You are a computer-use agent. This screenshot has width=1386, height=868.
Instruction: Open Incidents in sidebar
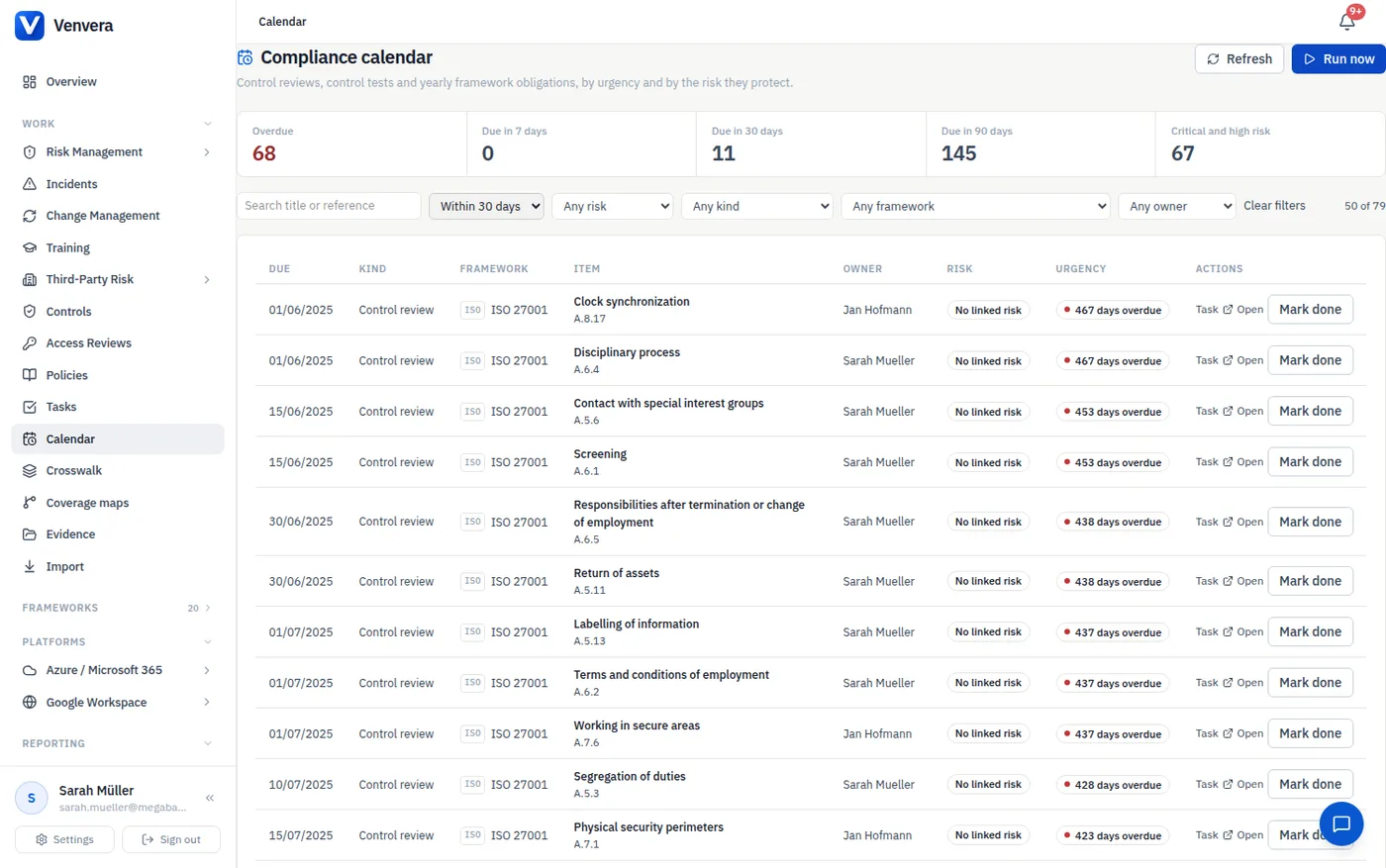pyautogui.click(x=118, y=184)
